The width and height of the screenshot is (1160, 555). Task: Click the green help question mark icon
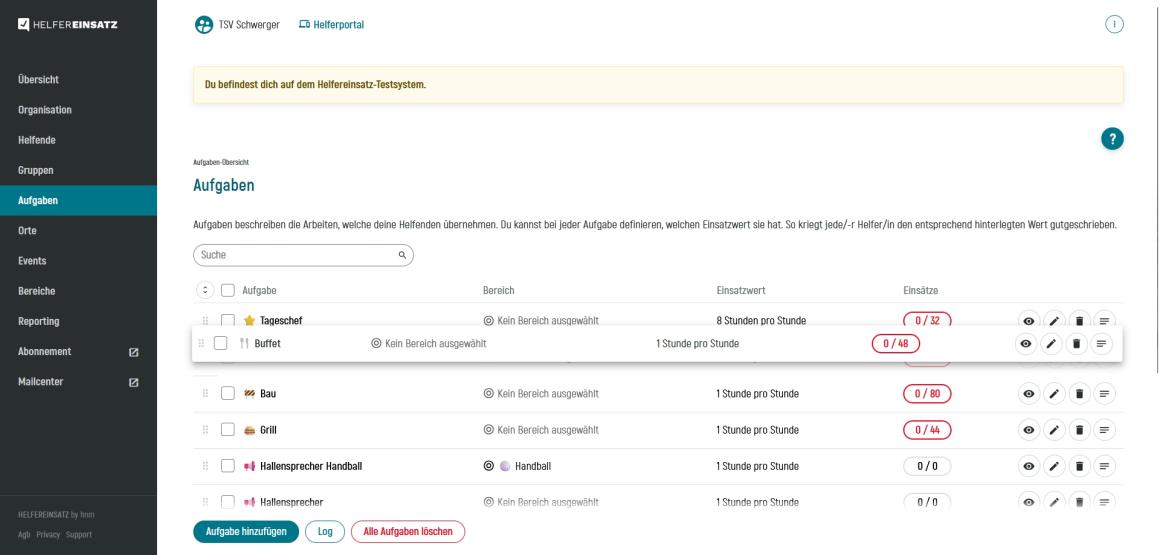(1110, 140)
